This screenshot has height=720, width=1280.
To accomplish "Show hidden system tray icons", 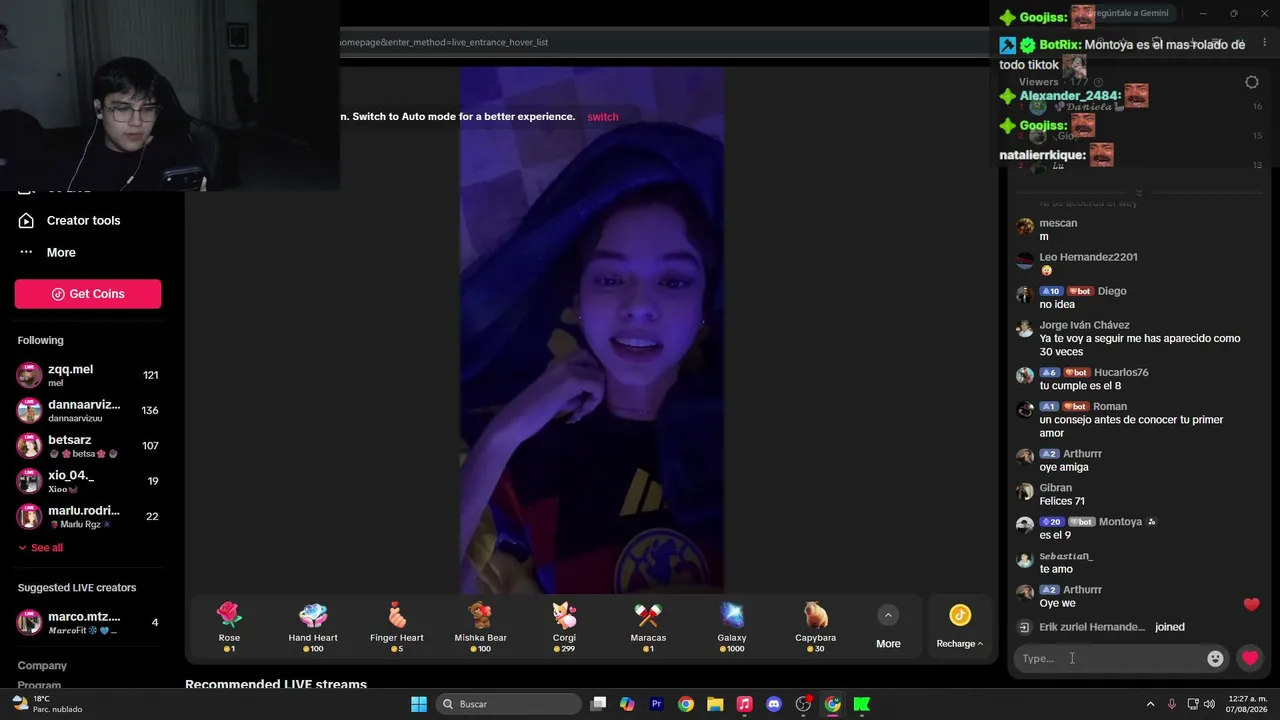I will [1150, 704].
